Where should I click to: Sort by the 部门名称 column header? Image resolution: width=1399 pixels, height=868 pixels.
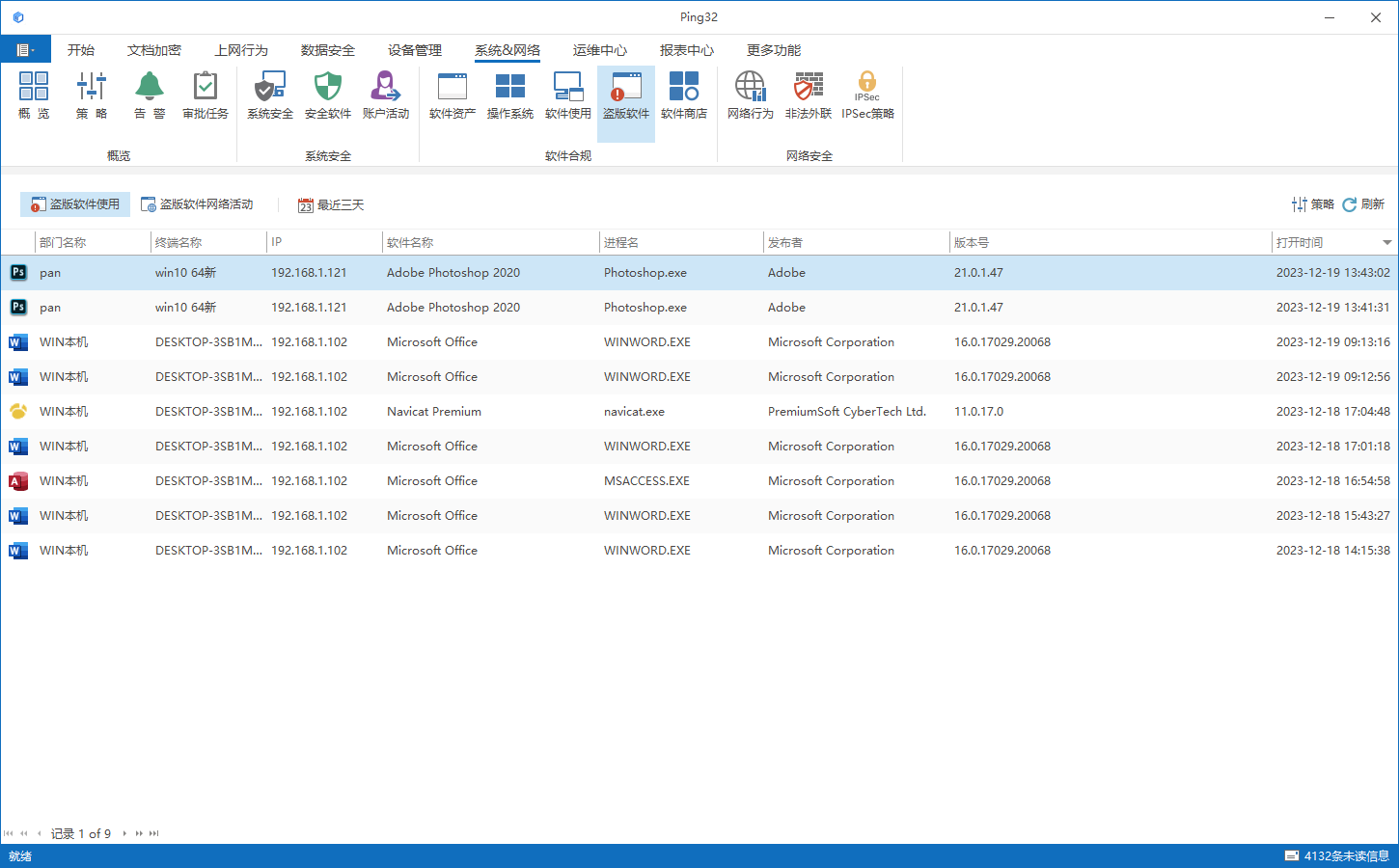tap(93, 243)
